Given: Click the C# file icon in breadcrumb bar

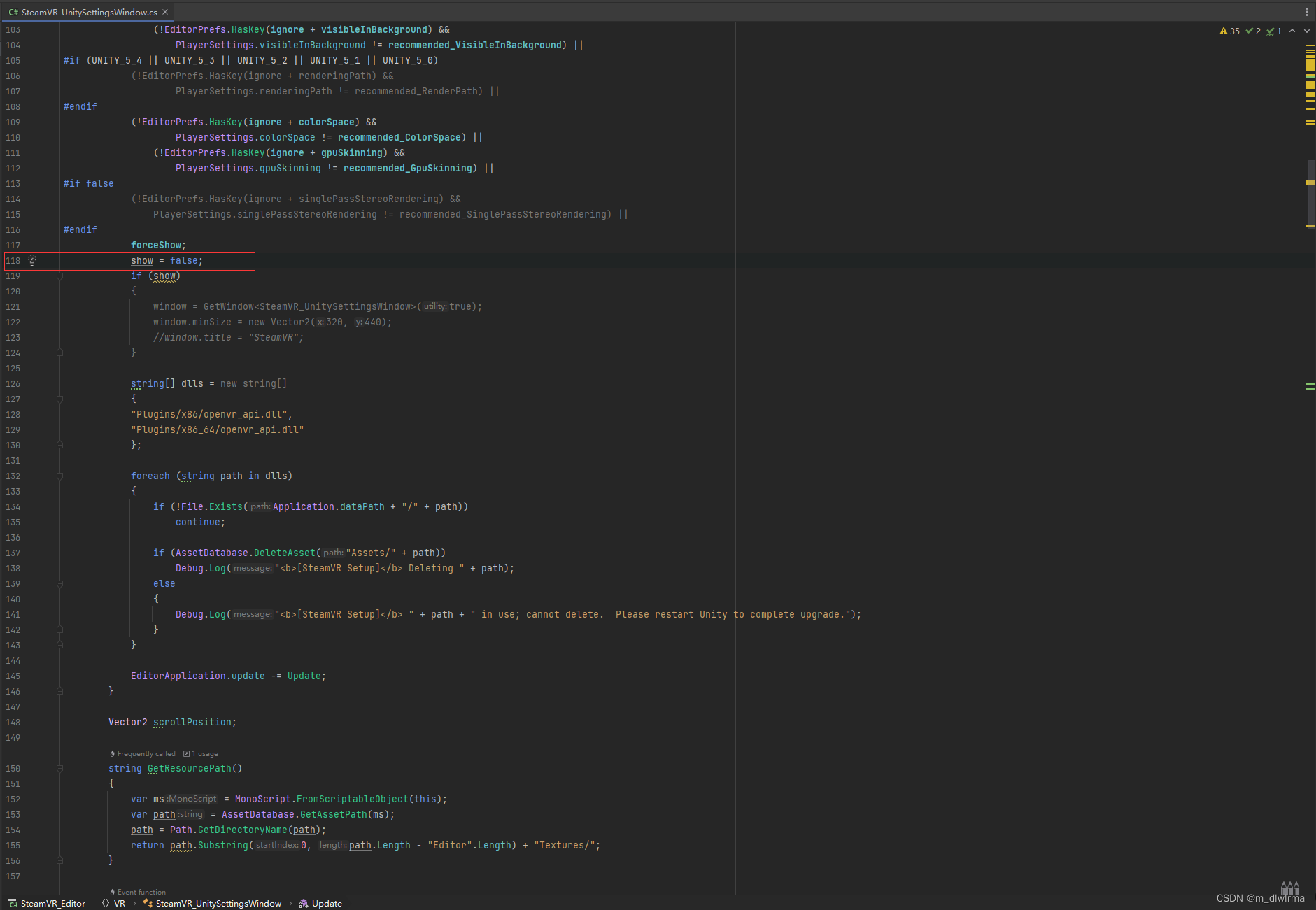Looking at the screenshot, I should point(13,903).
